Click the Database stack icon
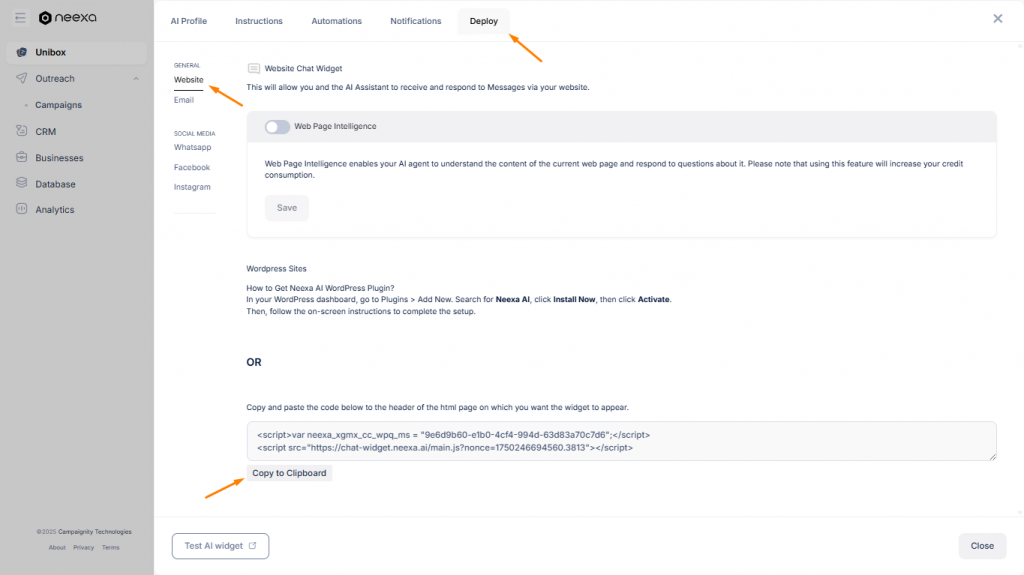The height and width of the screenshot is (575, 1024). pos(22,184)
